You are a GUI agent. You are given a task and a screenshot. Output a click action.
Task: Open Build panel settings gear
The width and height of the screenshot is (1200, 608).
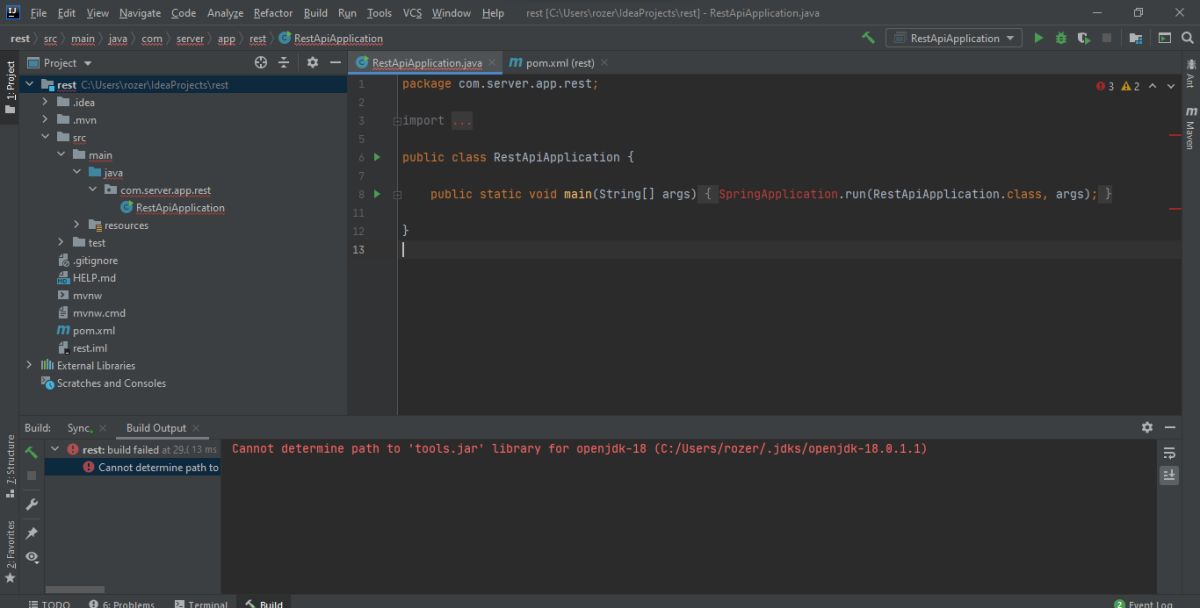[1147, 427]
